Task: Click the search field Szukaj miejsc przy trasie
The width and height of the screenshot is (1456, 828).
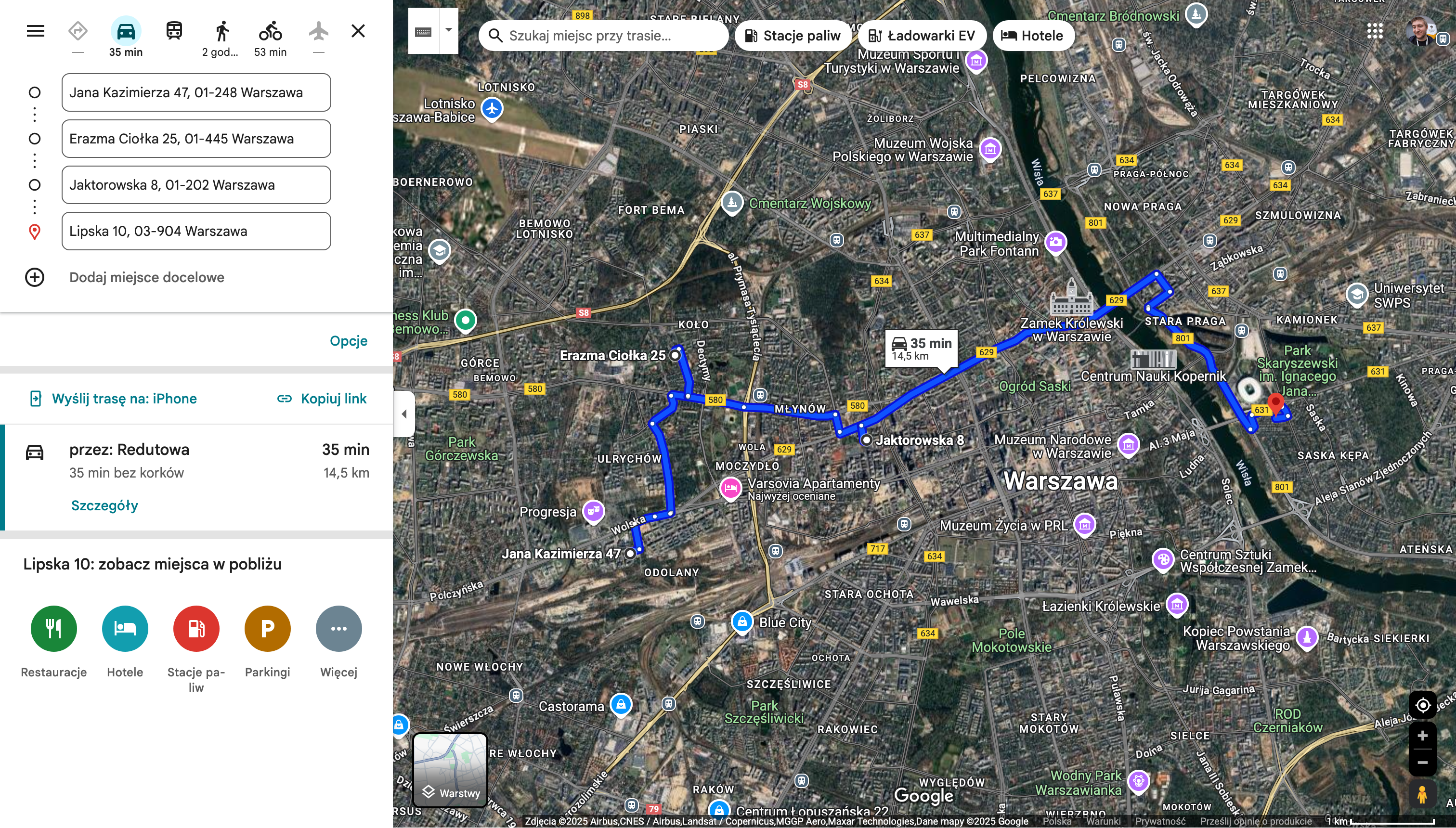Action: point(603,35)
